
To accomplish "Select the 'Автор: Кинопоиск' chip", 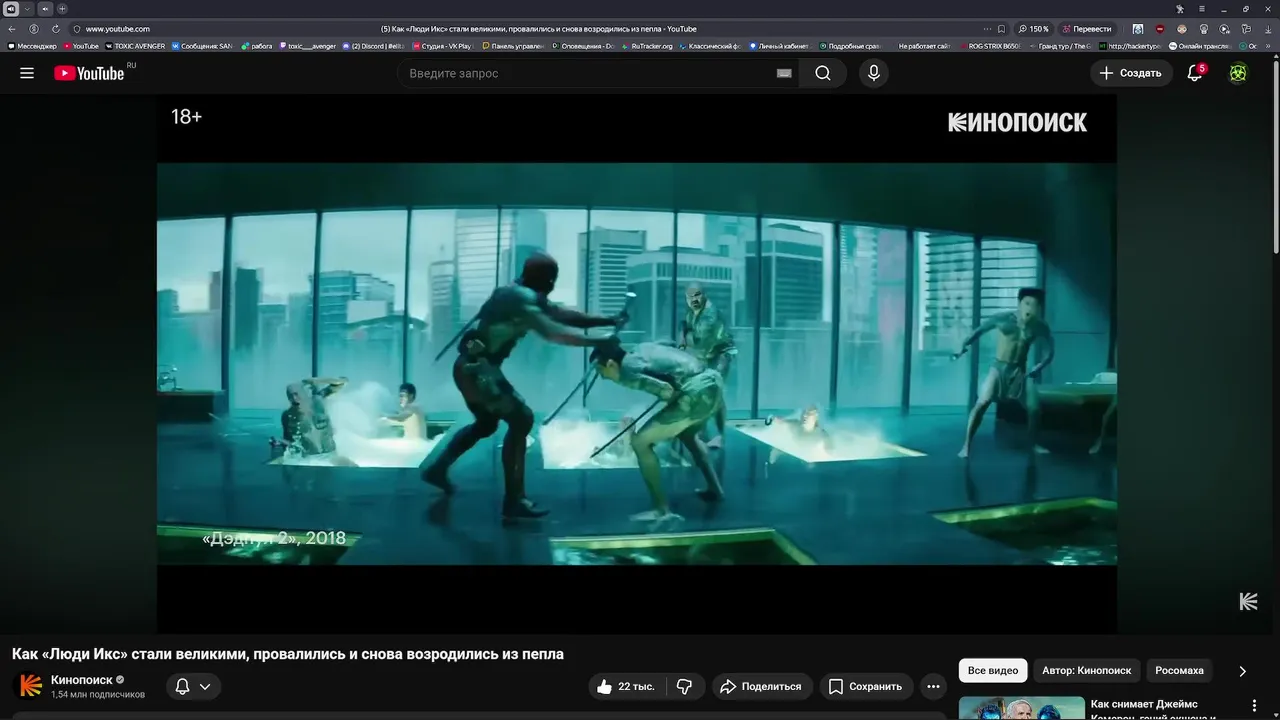I will [1086, 670].
